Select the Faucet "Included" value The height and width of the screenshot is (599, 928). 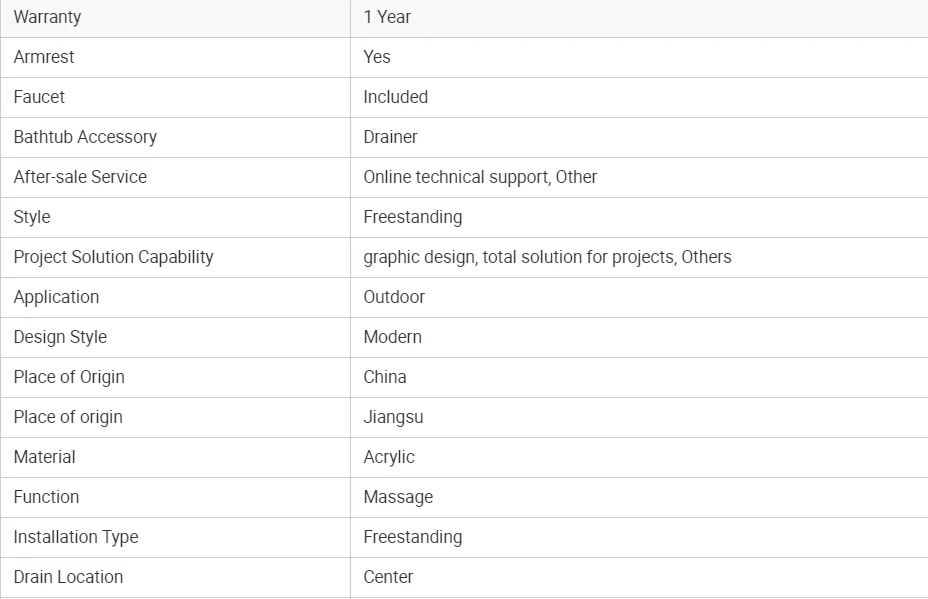[x=395, y=97]
